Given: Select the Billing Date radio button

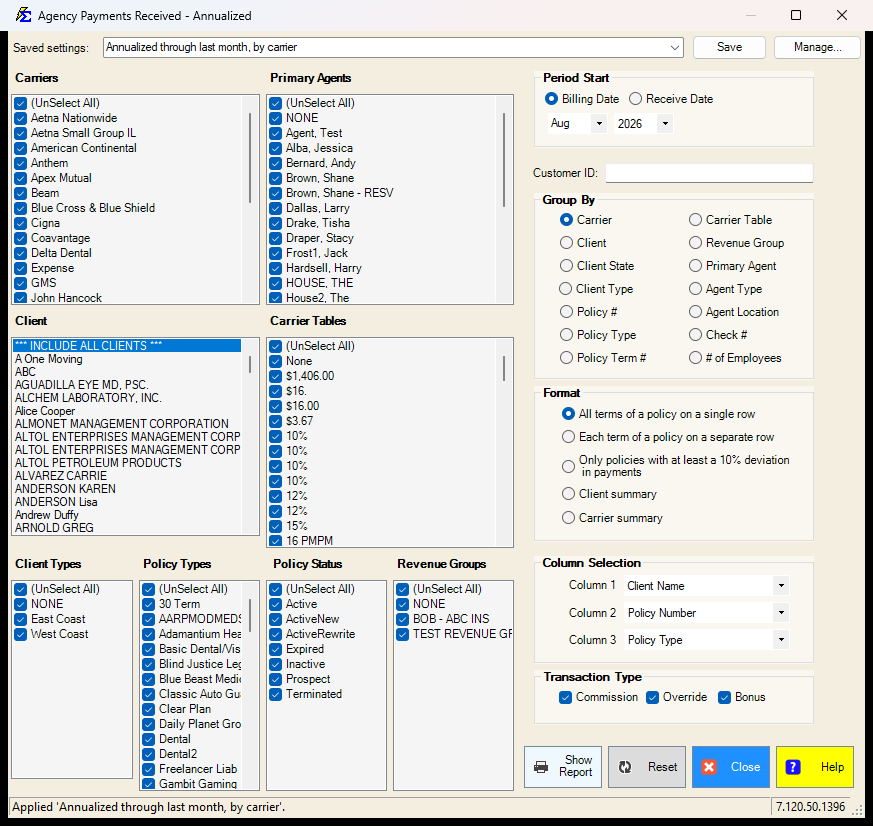Looking at the screenshot, I should [551, 99].
